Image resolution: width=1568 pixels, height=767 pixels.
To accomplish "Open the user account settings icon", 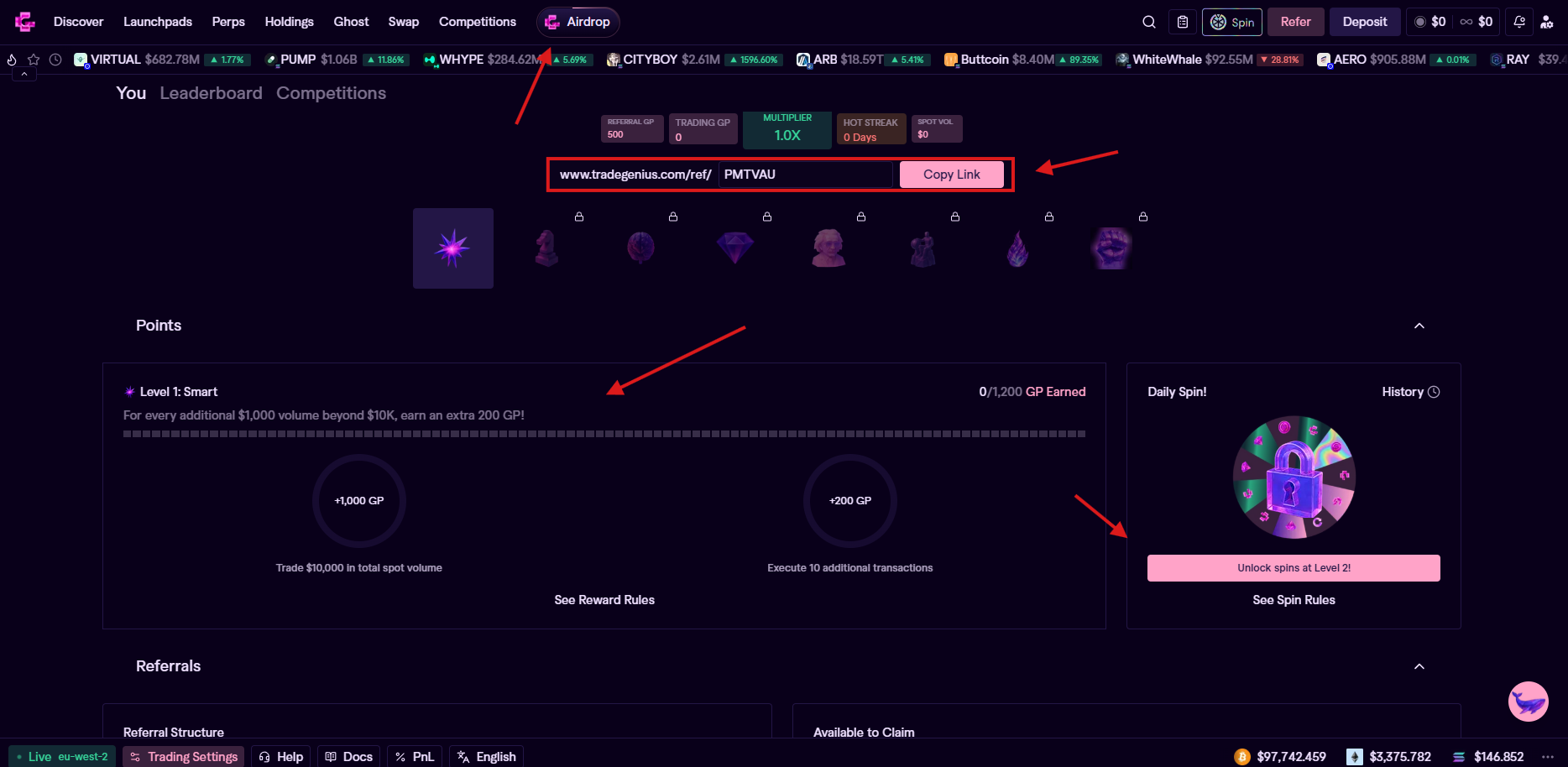I will point(1547,22).
